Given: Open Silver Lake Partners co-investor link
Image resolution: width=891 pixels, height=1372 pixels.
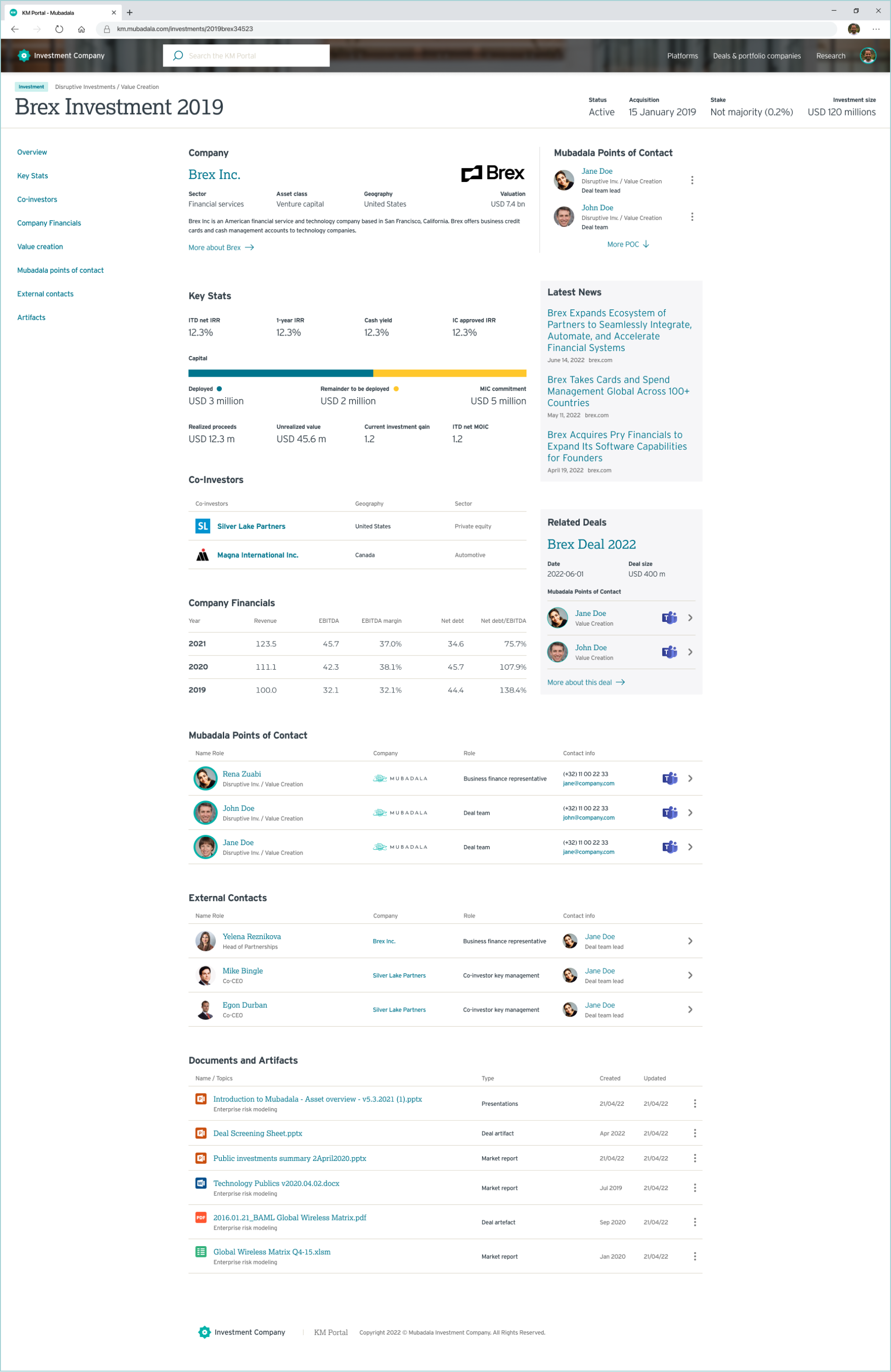Looking at the screenshot, I should point(251,526).
